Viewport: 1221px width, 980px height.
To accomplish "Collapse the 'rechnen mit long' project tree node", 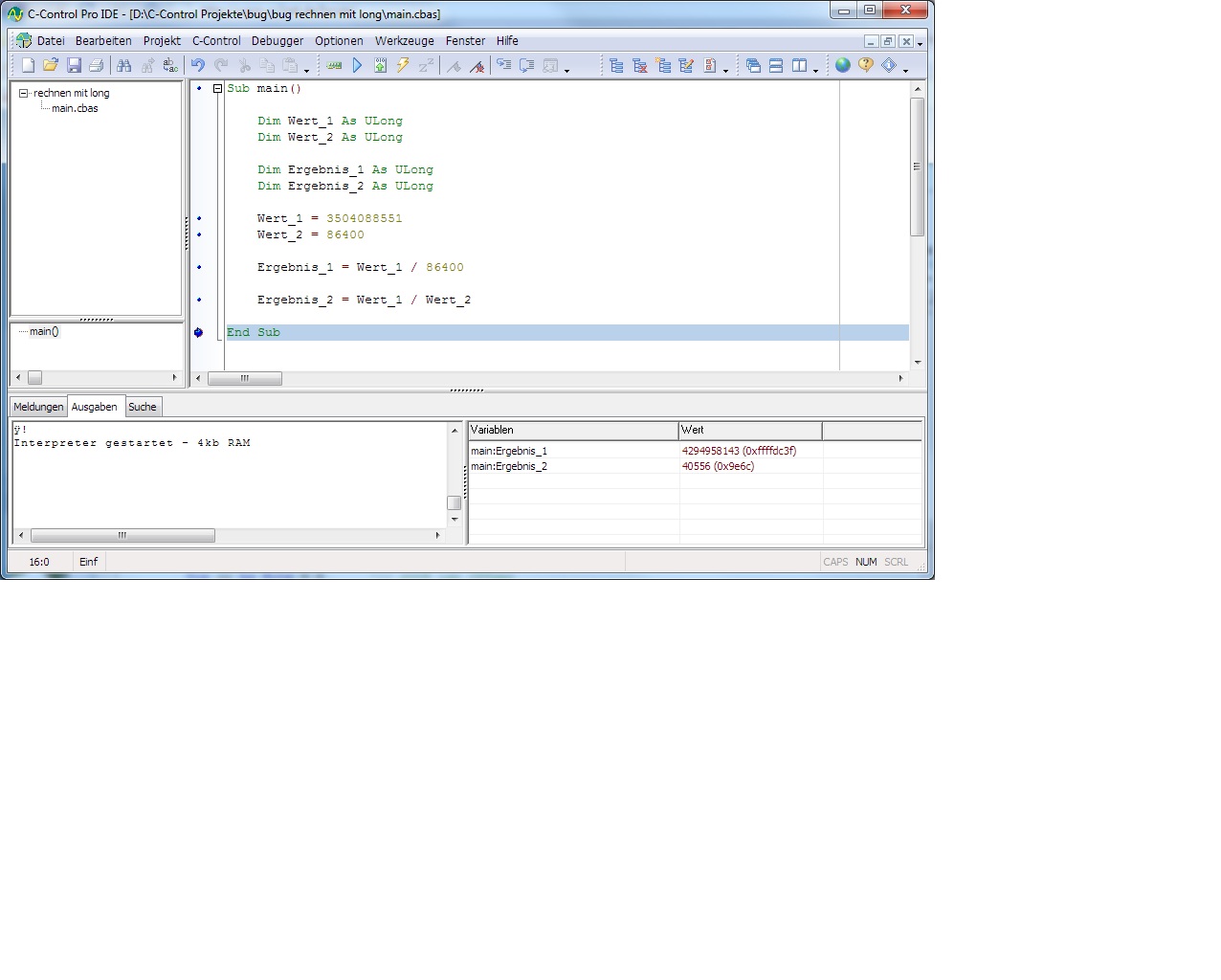I will click(24, 93).
